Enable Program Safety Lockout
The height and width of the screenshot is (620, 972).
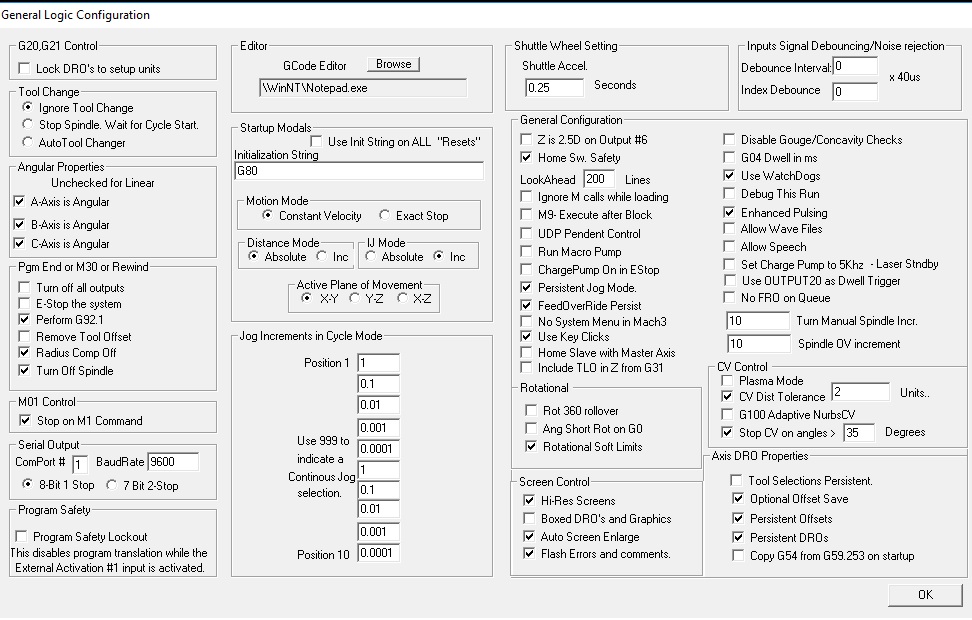22,536
